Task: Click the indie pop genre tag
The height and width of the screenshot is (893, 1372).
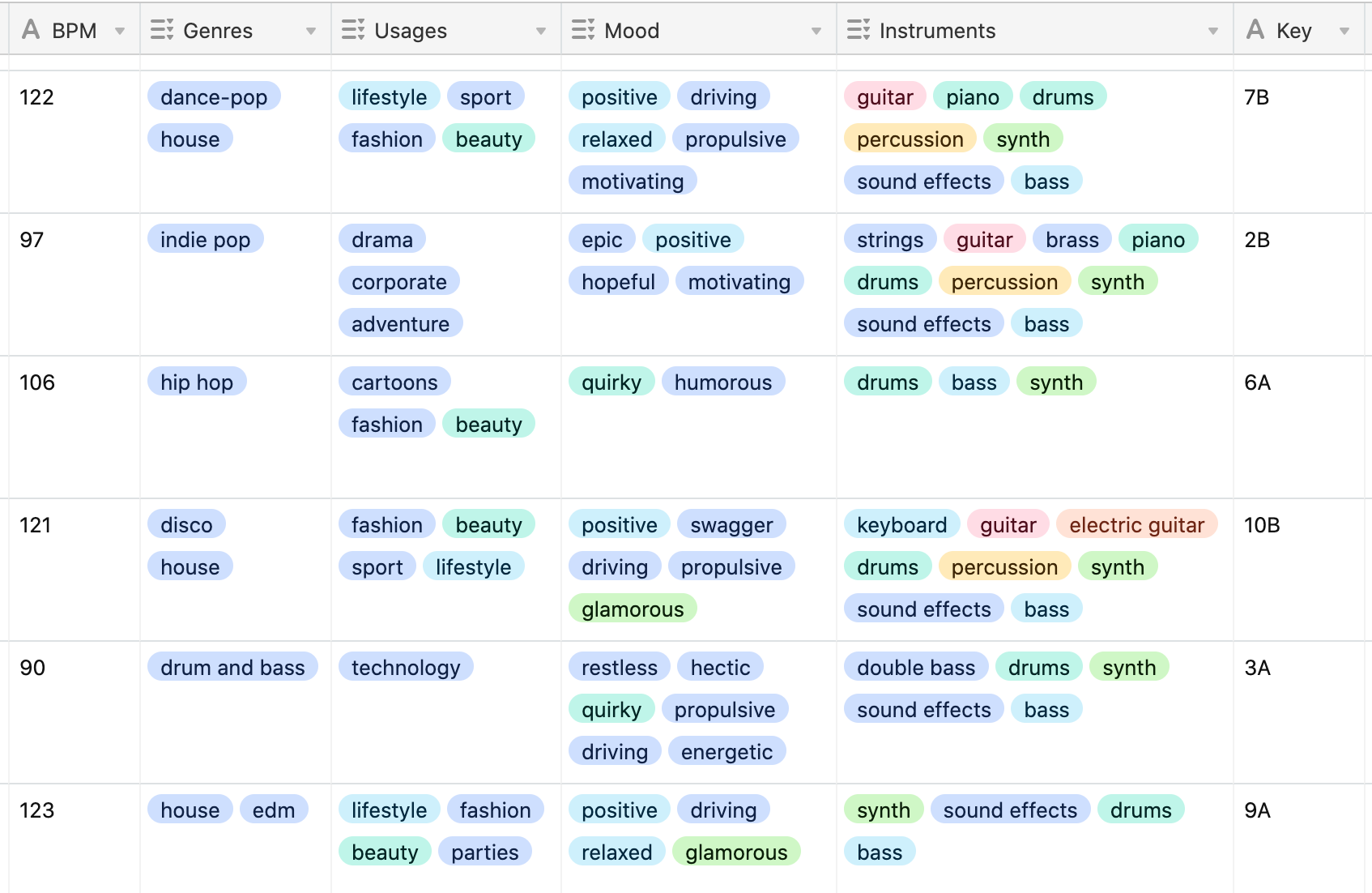Action: click(x=206, y=240)
